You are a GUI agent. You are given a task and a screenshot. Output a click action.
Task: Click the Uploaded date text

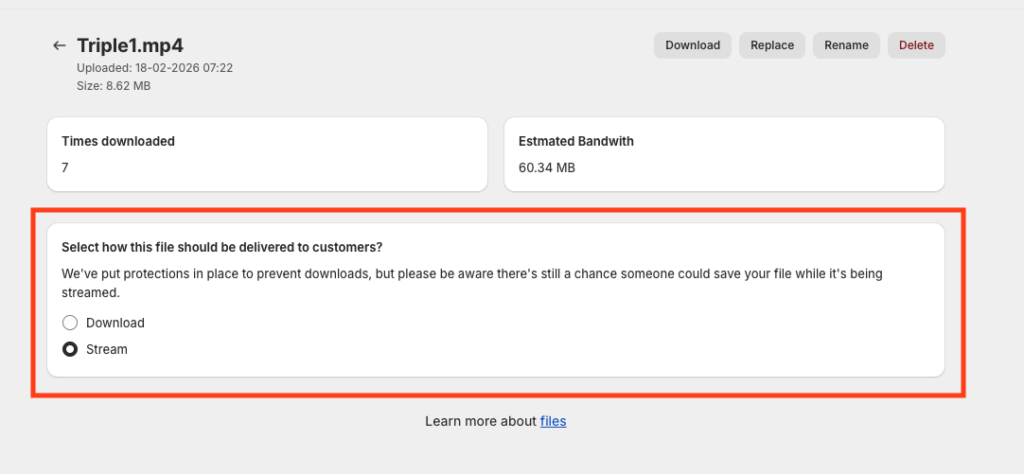[155, 68]
